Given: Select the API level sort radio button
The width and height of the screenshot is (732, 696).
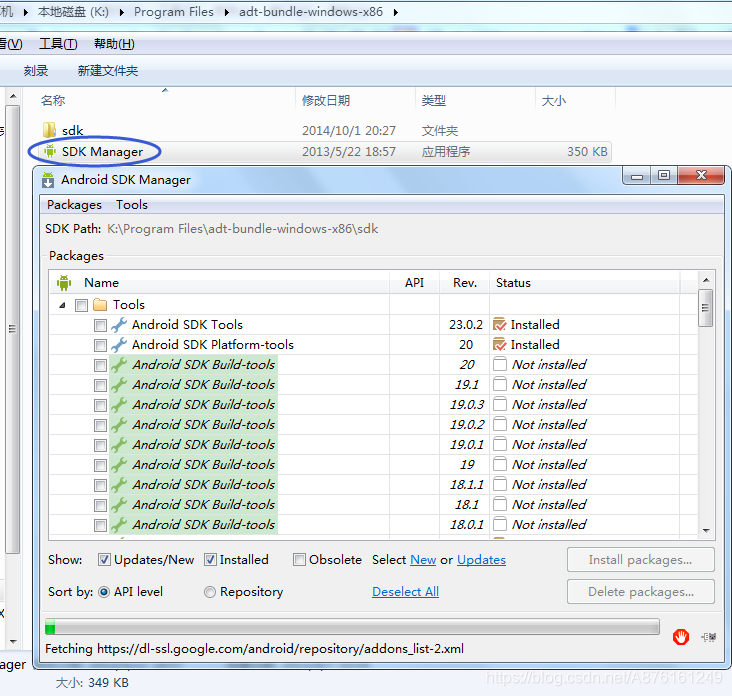Looking at the screenshot, I should coord(104,592).
